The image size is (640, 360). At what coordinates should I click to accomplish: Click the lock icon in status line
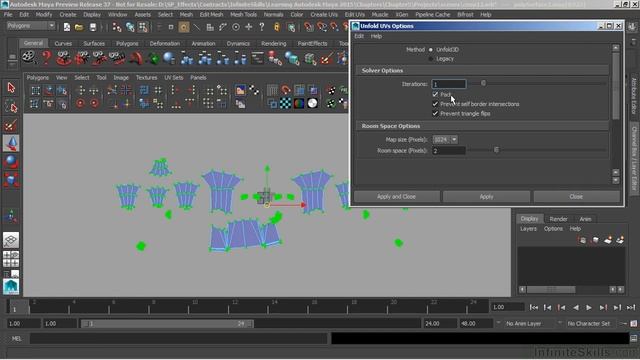277,27
